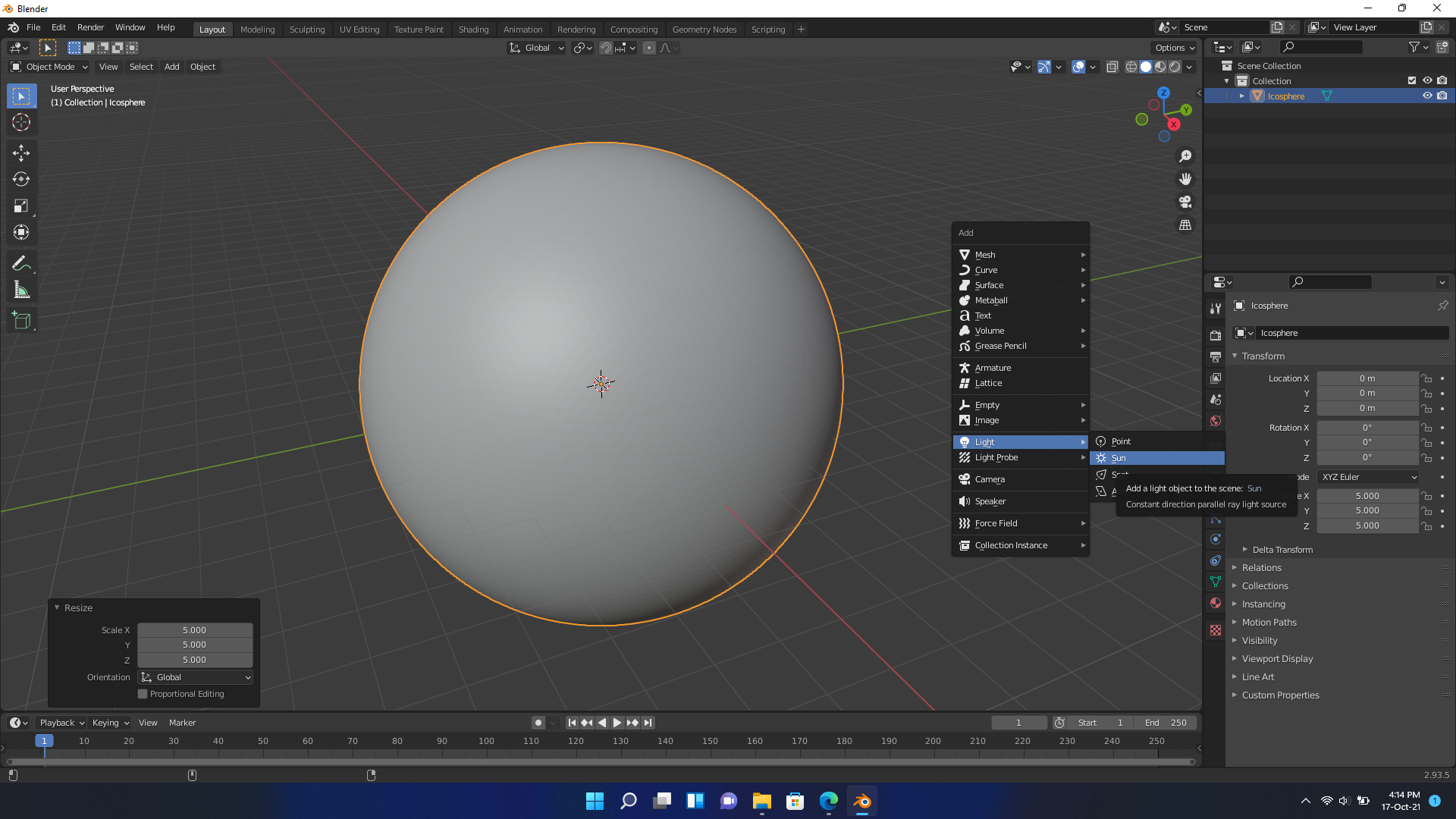Collapse the Resize operator panel
Screen dimensions: 1456x819
coord(57,607)
